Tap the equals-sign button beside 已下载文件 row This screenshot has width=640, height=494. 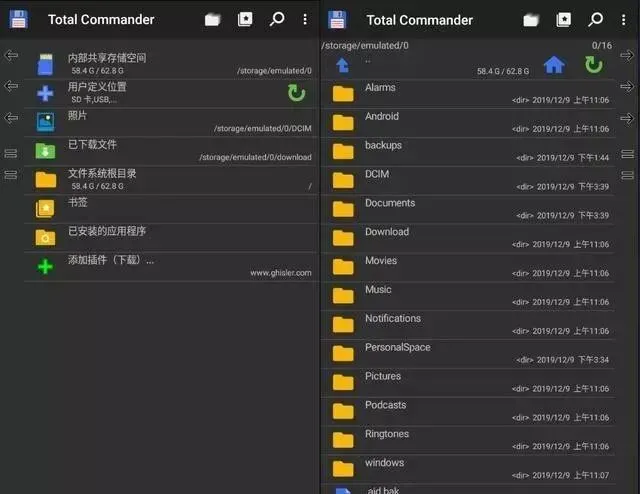point(11,153)
